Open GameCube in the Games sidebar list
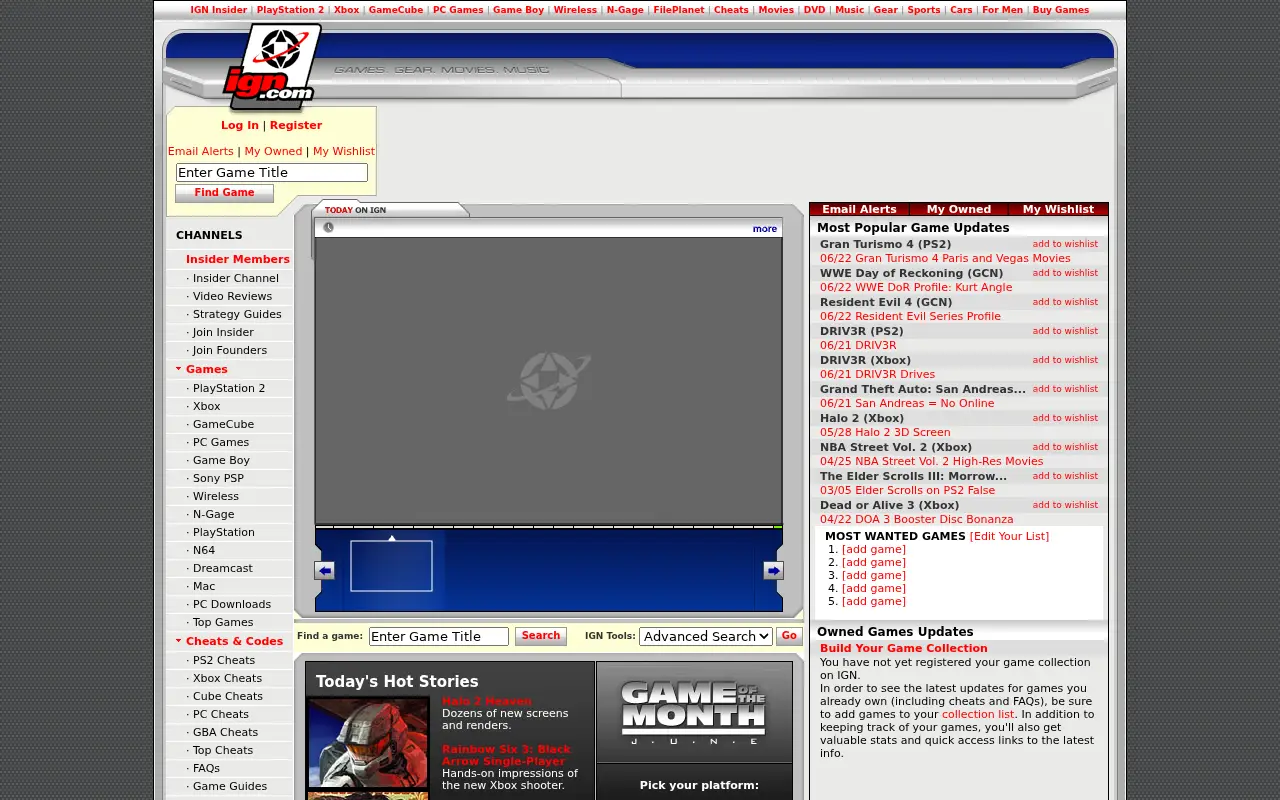 coord(223,424)
